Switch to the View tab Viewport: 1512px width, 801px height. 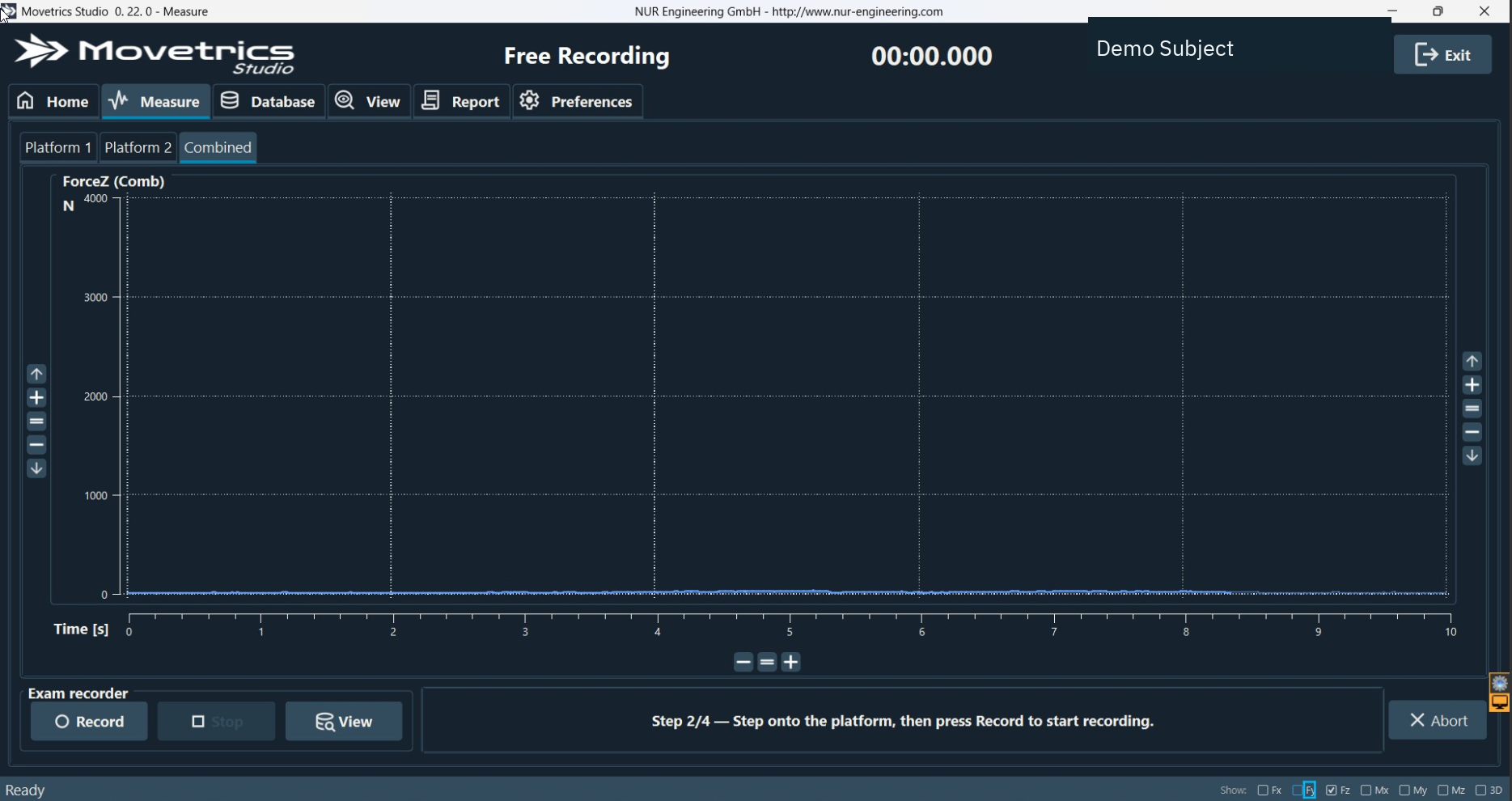(369, 101)
